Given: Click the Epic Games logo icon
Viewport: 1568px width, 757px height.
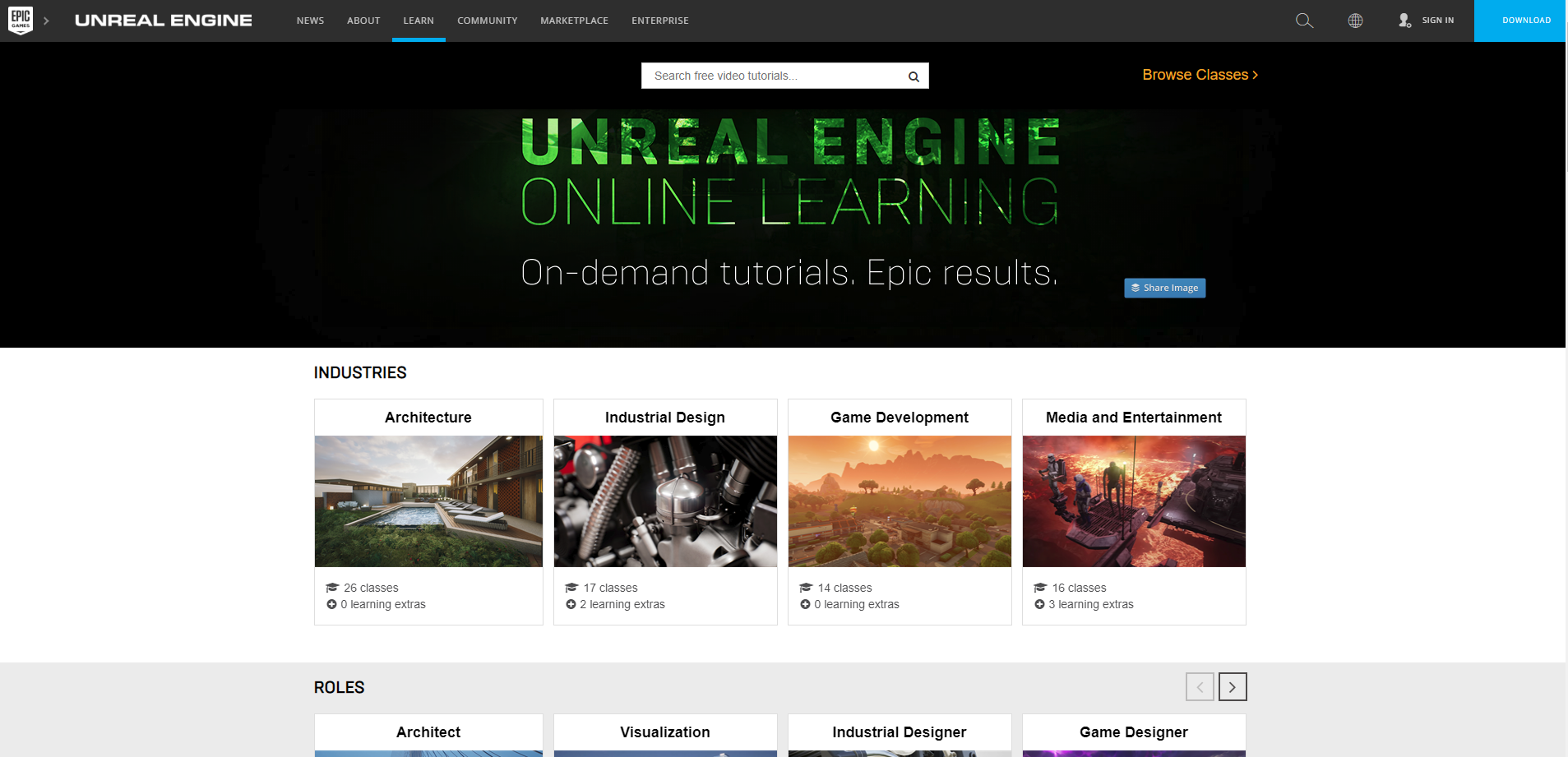Looking at the screenshot, I should [21, 20].
